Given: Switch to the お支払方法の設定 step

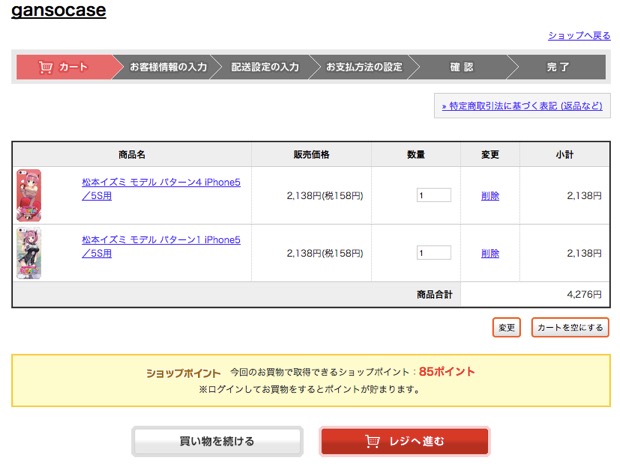Looking at the screenshot, I should tap(364, 68).
